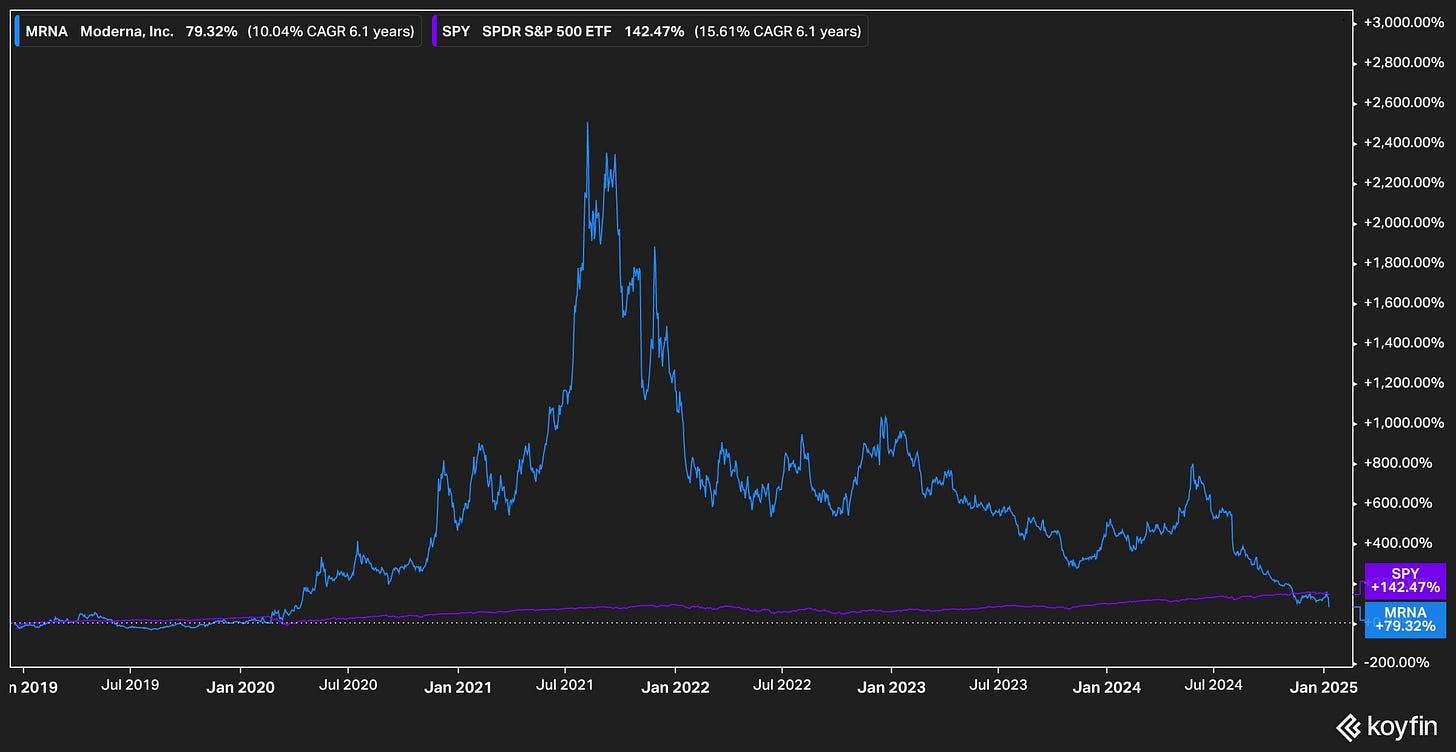Image resolution: width=1456 pixels, height=752 pixels.
Task: Click the +1,400.00% y-axis label
Action: pyautogui.click(x=1403, y=343)
